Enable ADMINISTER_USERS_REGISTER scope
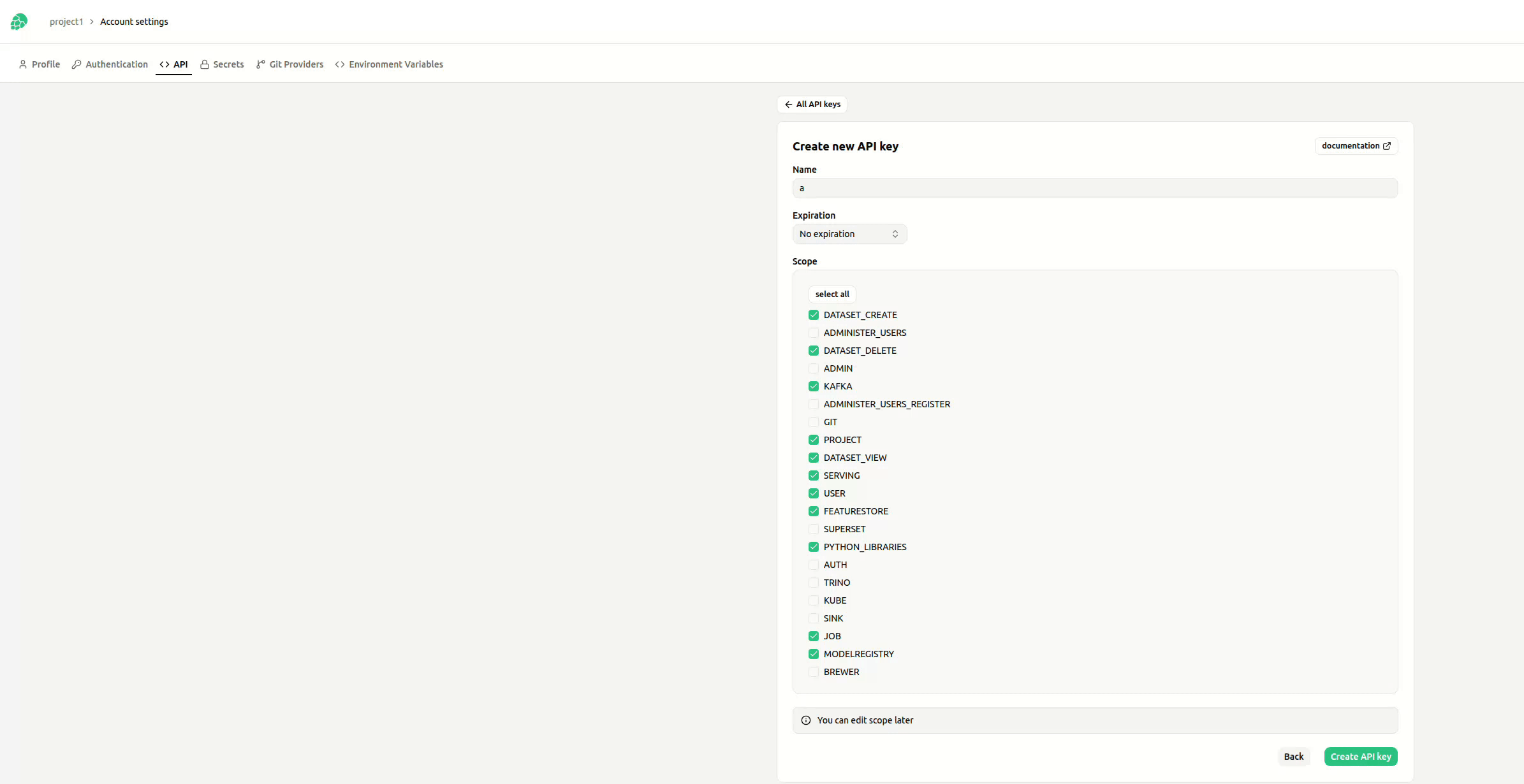The height and width of the screenshot is (784, 1524). 814,404
